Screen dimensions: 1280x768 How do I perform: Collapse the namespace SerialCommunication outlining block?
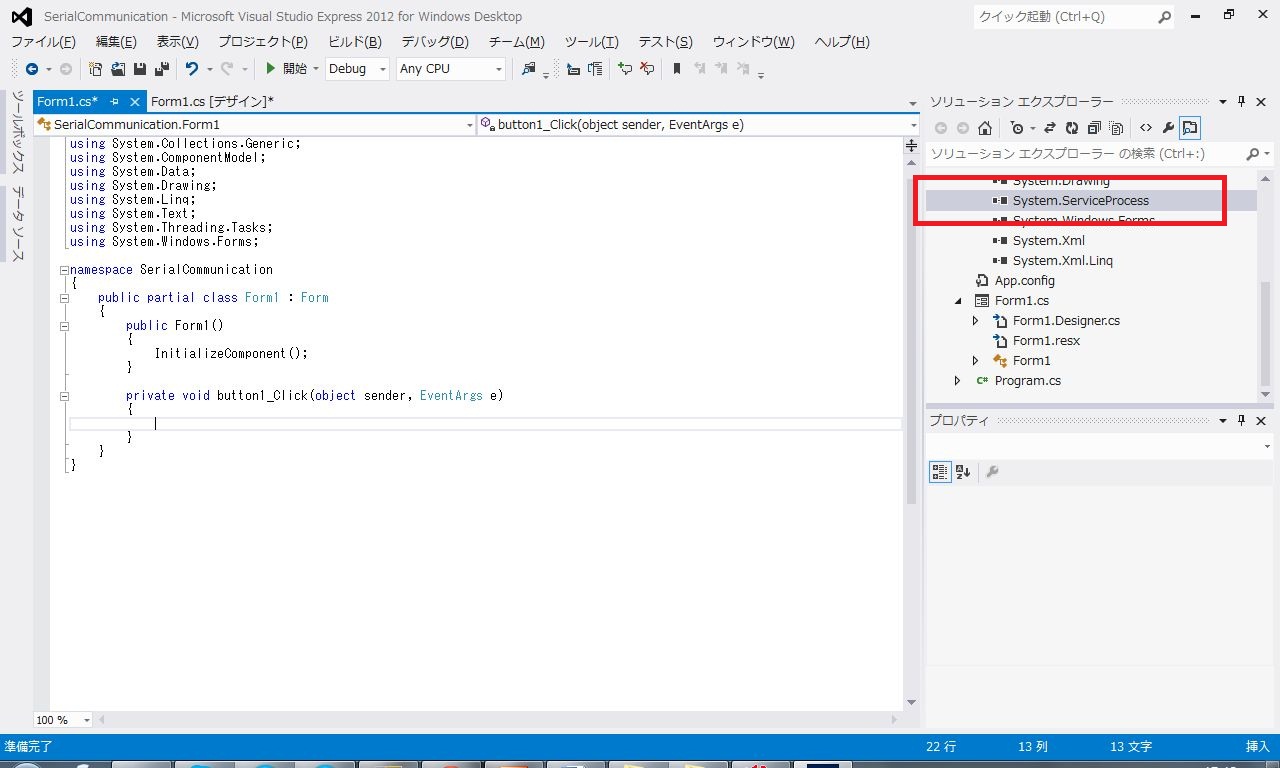point(64,270)
